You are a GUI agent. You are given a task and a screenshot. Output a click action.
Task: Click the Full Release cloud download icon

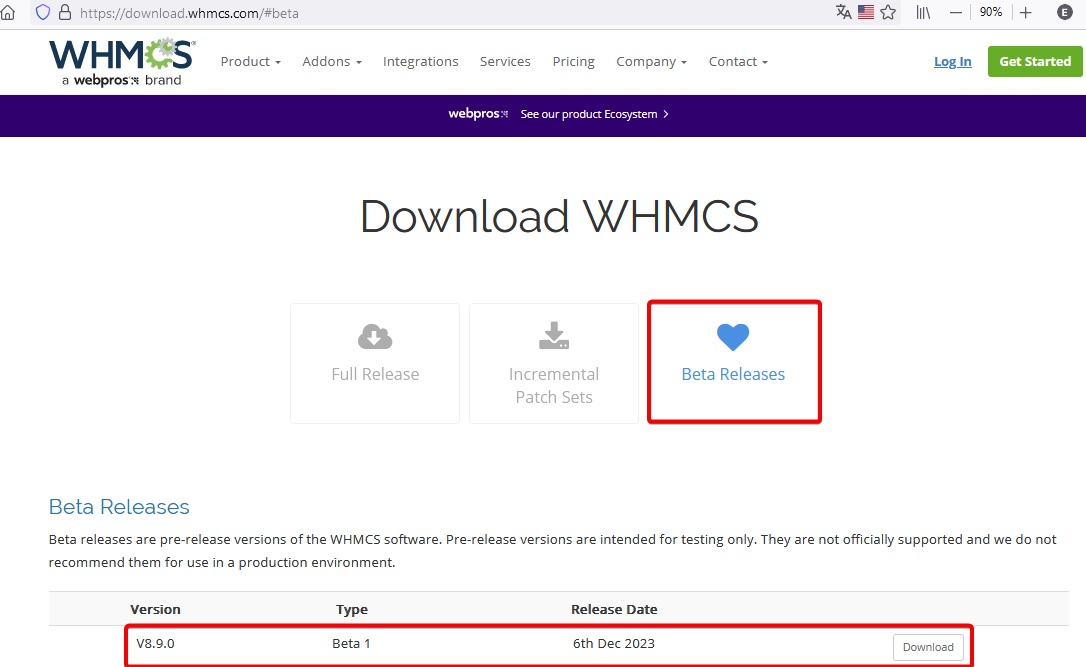point(375,337)
